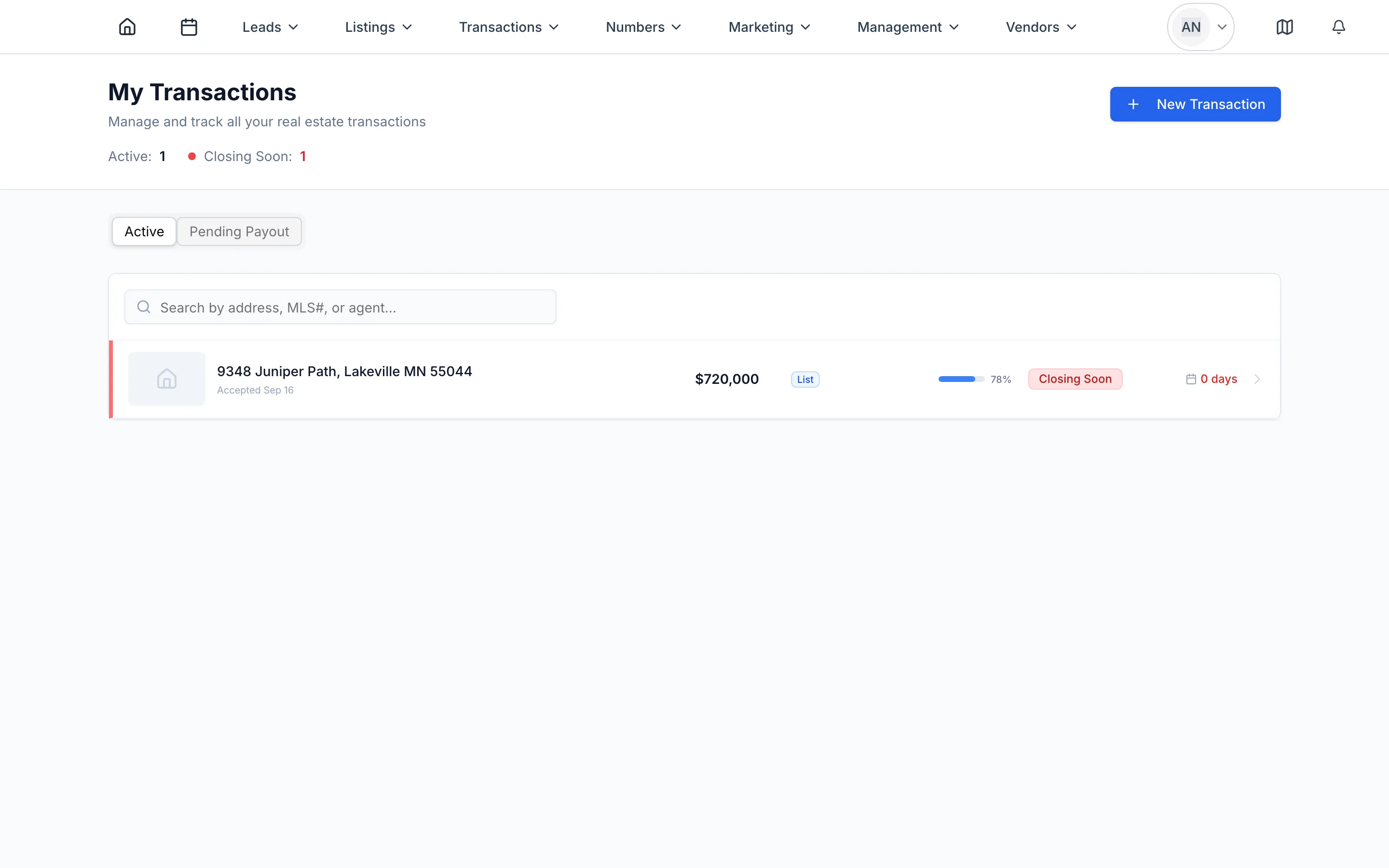Screen dimensions: 1389x868
Task: Click the 78% progress bar
Action: pos(961,379)
